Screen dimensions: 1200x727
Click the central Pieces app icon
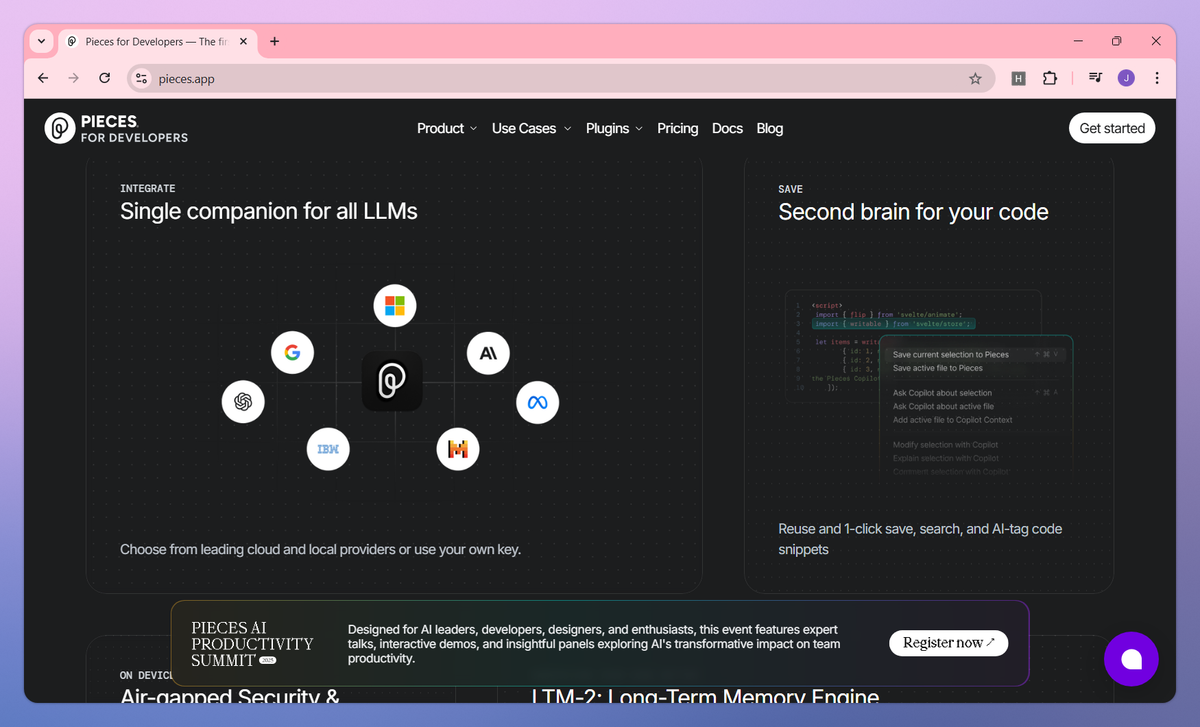pos(392,381)
